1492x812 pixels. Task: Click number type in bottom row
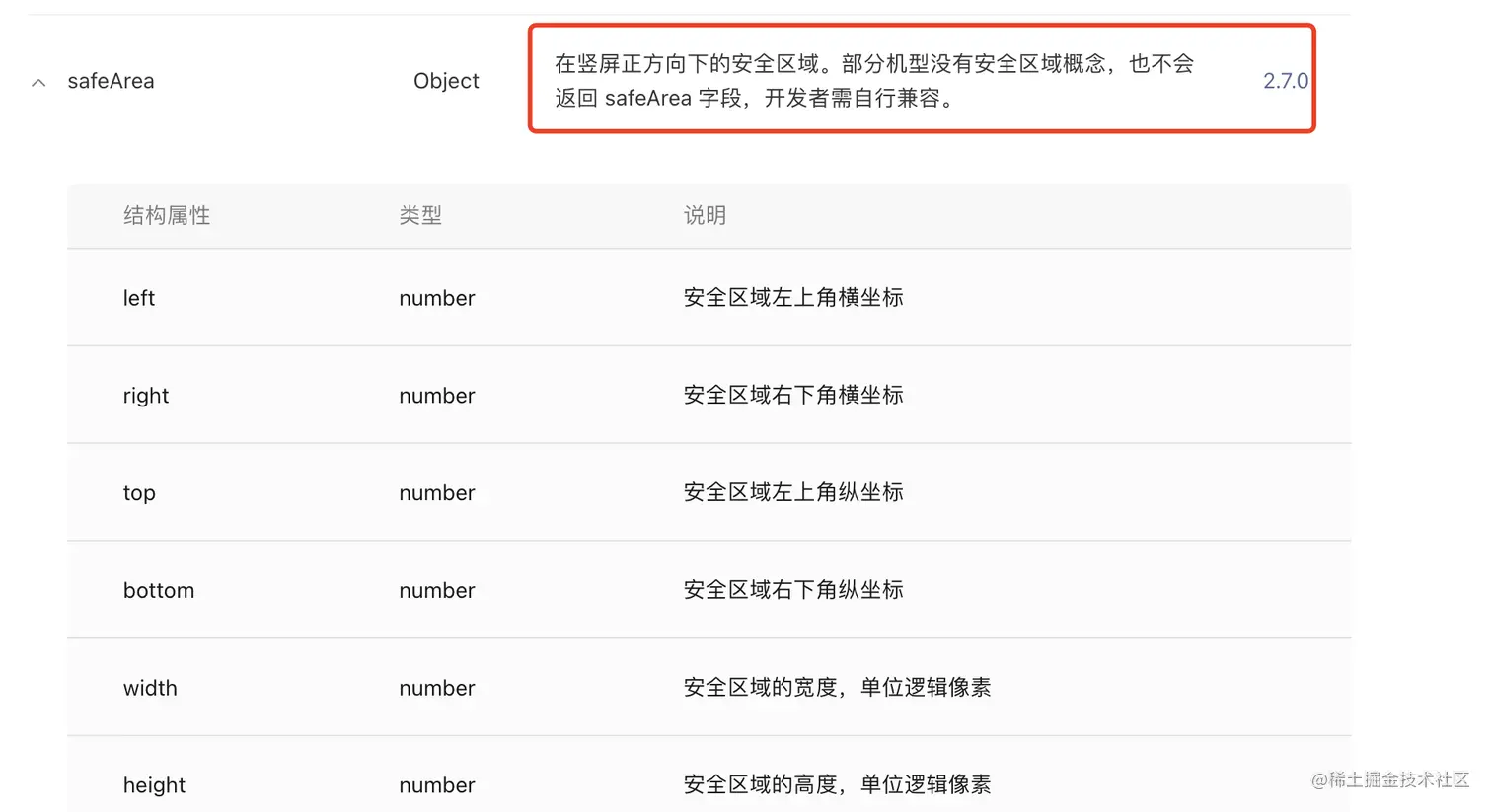437,590
